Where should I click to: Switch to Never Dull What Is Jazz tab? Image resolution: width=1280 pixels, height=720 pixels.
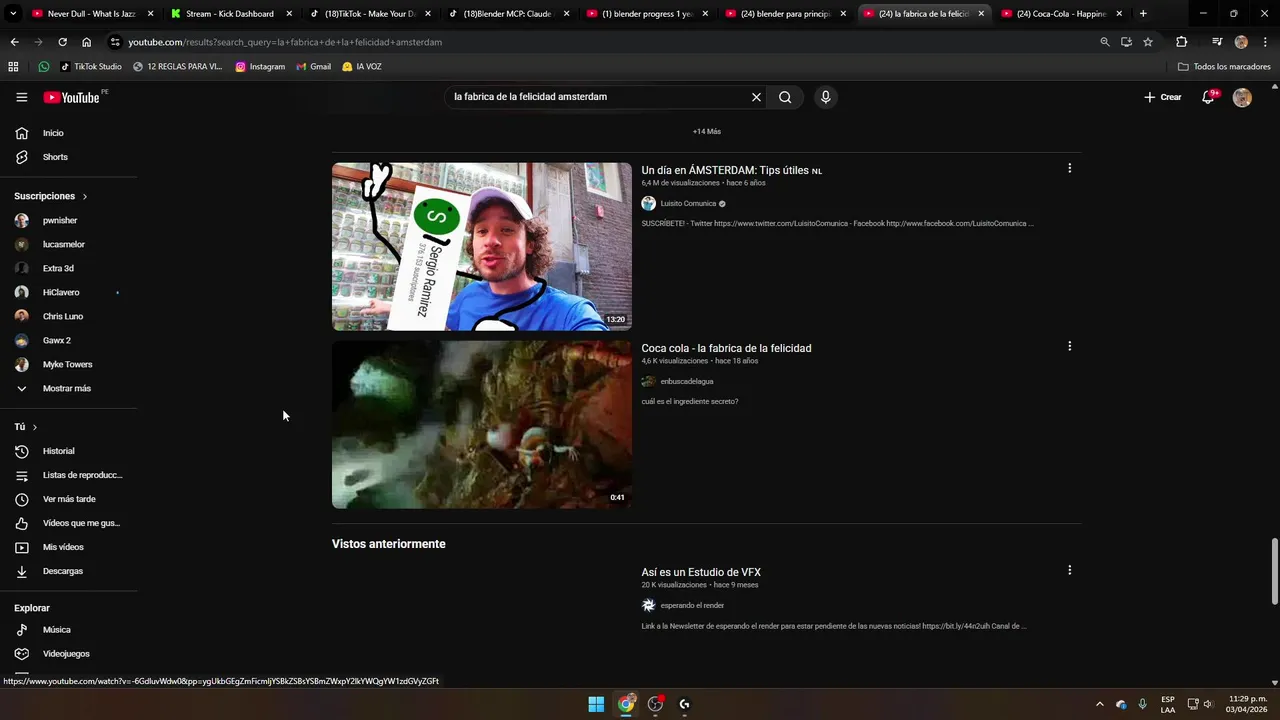pyautogui.click(x=92, y=14)
